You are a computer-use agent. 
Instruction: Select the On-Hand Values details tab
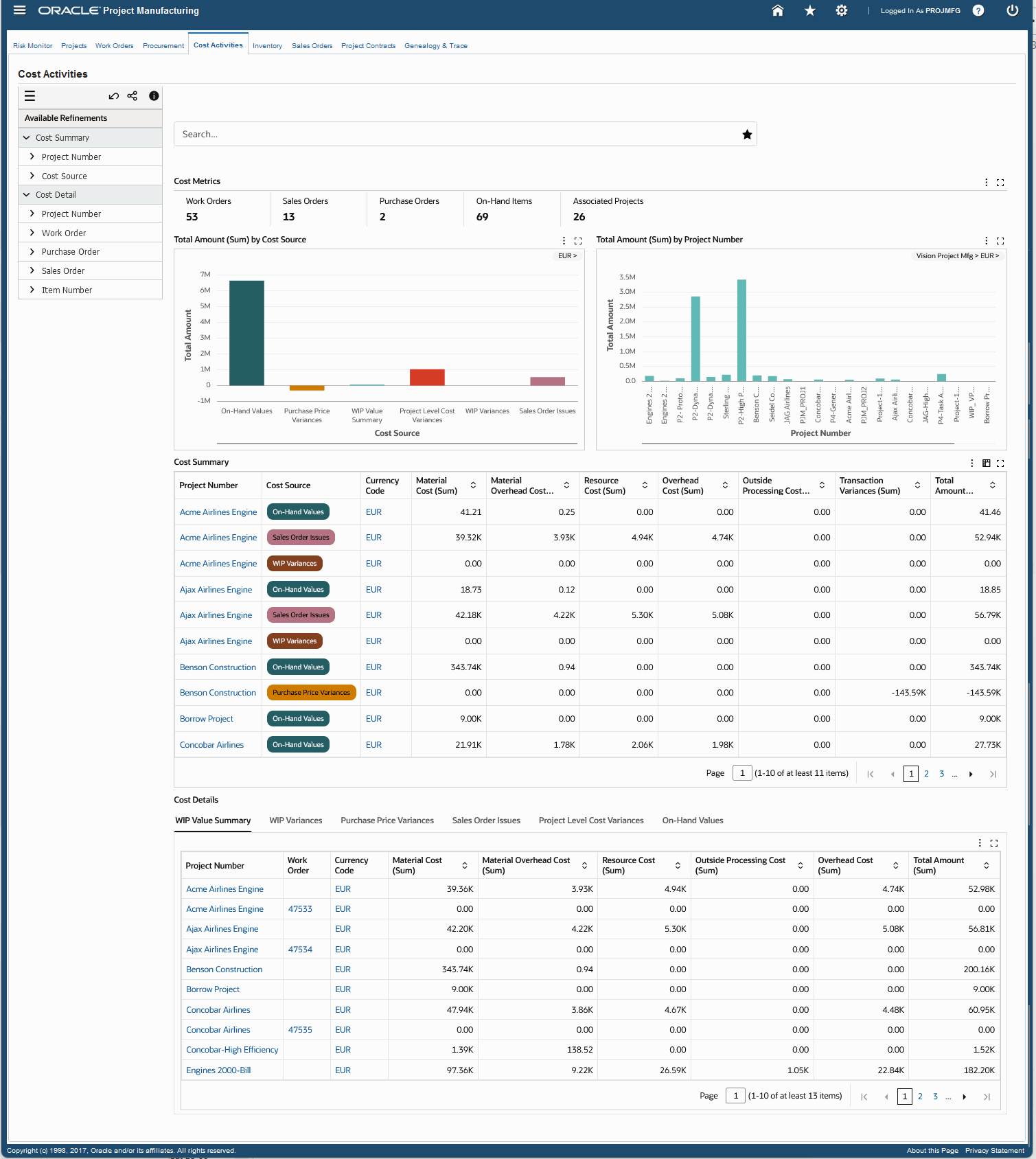tap(693, 821)
